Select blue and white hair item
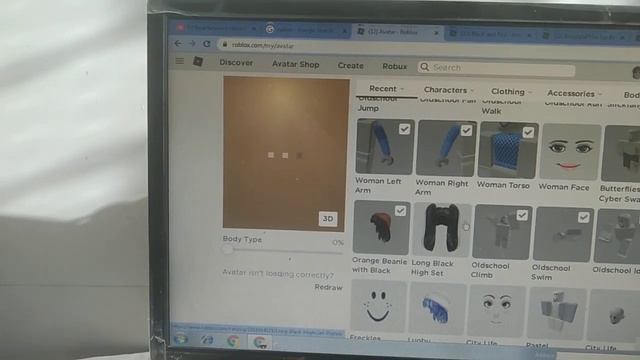The height and width of the screenshot is (360, 640). pyautogui.click(x=437, y=309)
